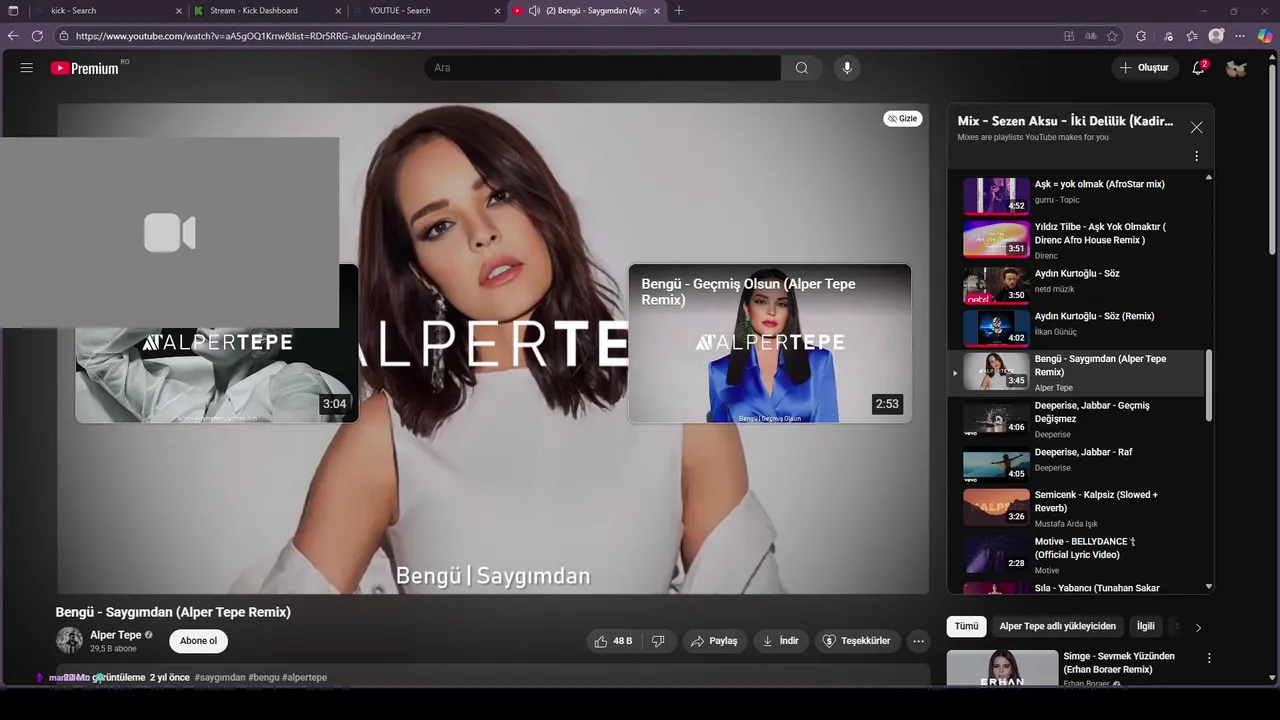Open translate page icon in address bar

[1091, 36]
